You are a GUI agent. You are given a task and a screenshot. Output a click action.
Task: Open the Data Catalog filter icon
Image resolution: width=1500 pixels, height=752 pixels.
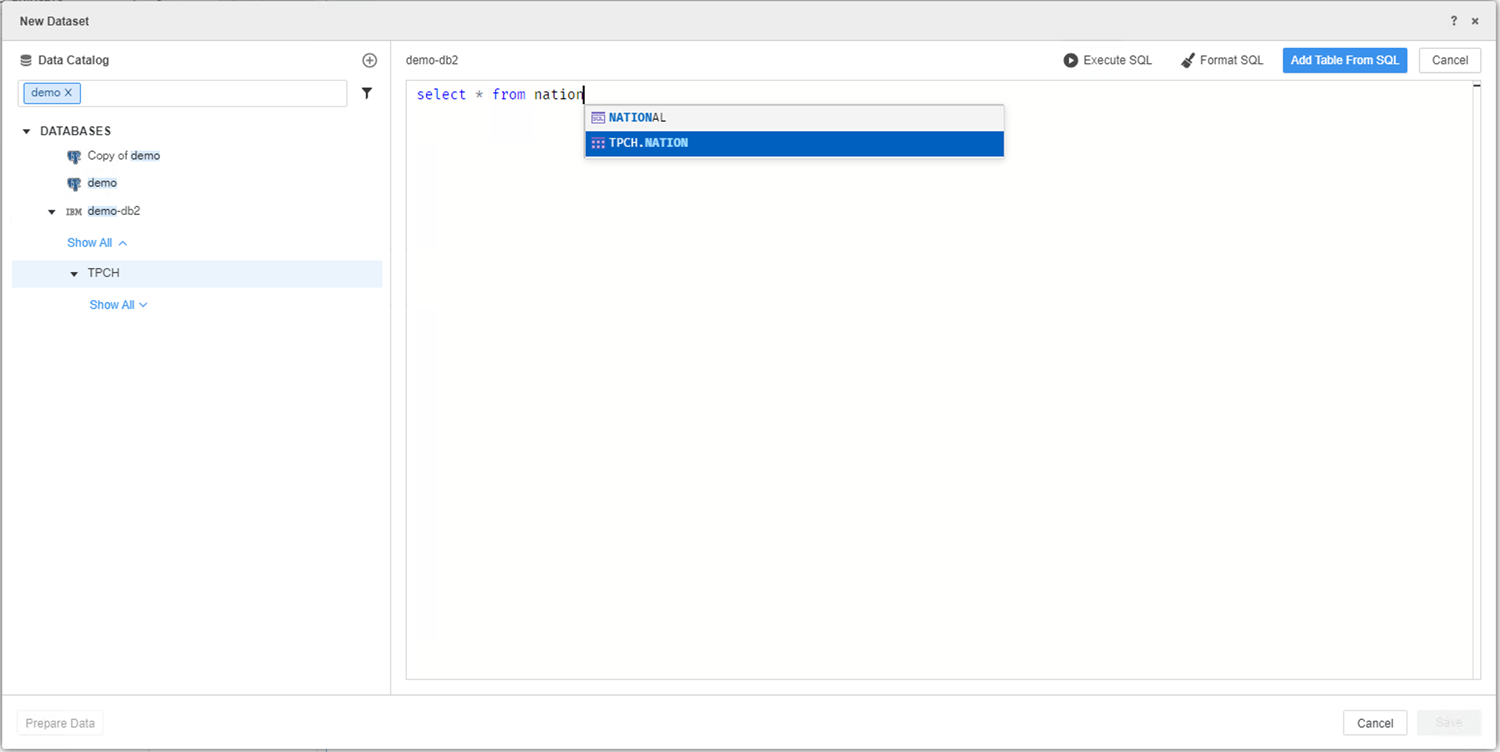[x=367, y=93]
